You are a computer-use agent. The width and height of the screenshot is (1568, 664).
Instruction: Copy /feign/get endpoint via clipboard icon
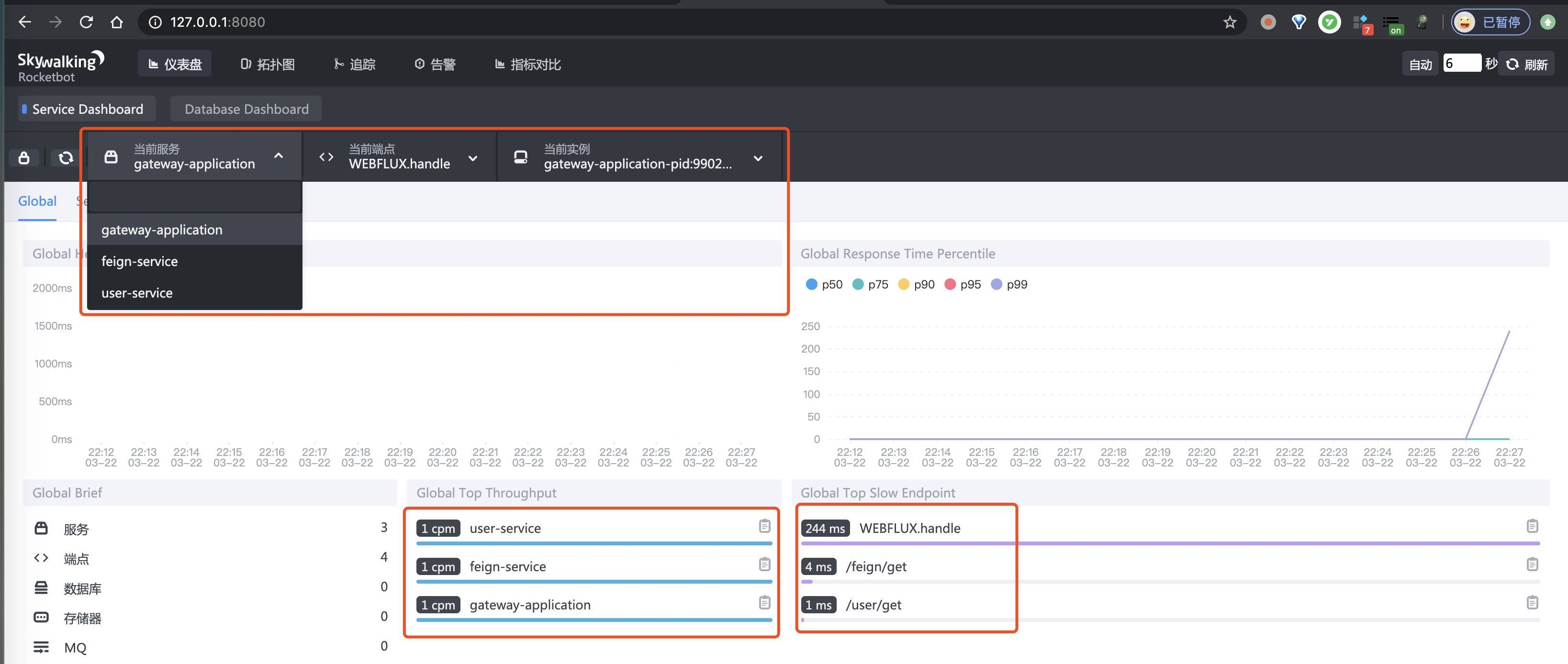[x=1532, y=564]
